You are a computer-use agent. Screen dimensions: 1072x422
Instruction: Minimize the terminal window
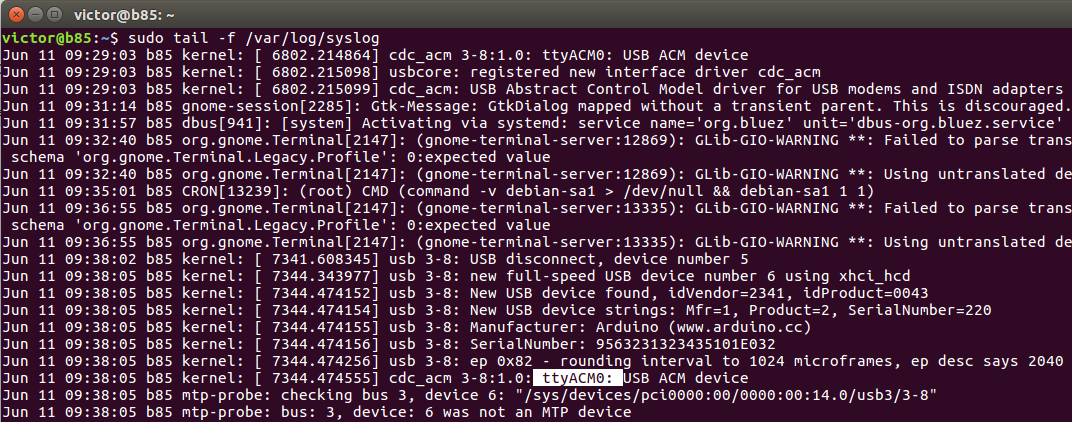tap(36, 14)
